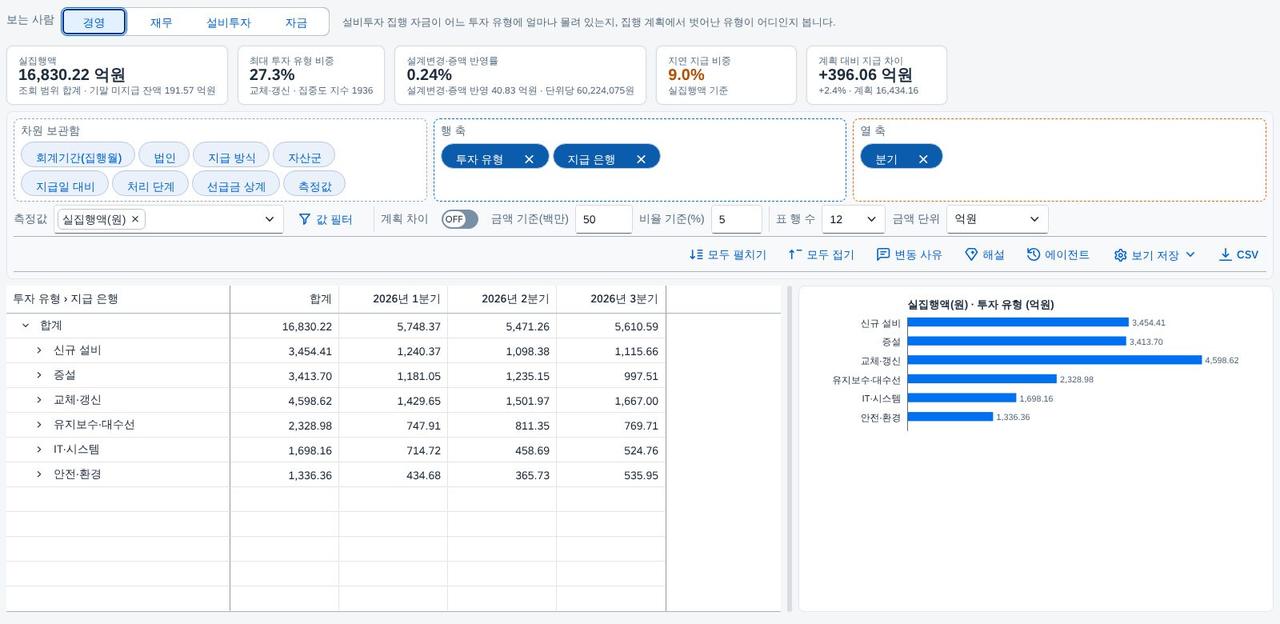
Task: Expand the 증설 row
Action: (x=39, y=376)
